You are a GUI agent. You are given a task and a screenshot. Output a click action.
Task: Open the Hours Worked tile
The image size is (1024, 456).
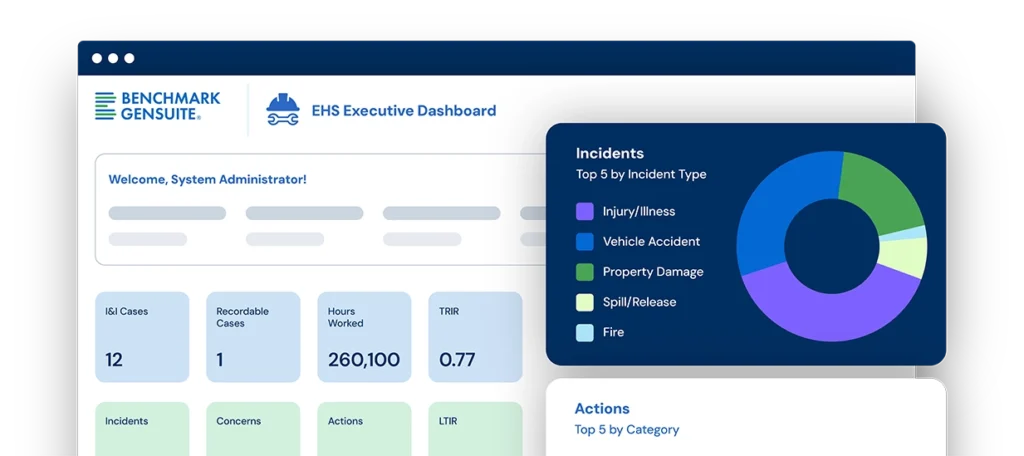click(364, 337)
